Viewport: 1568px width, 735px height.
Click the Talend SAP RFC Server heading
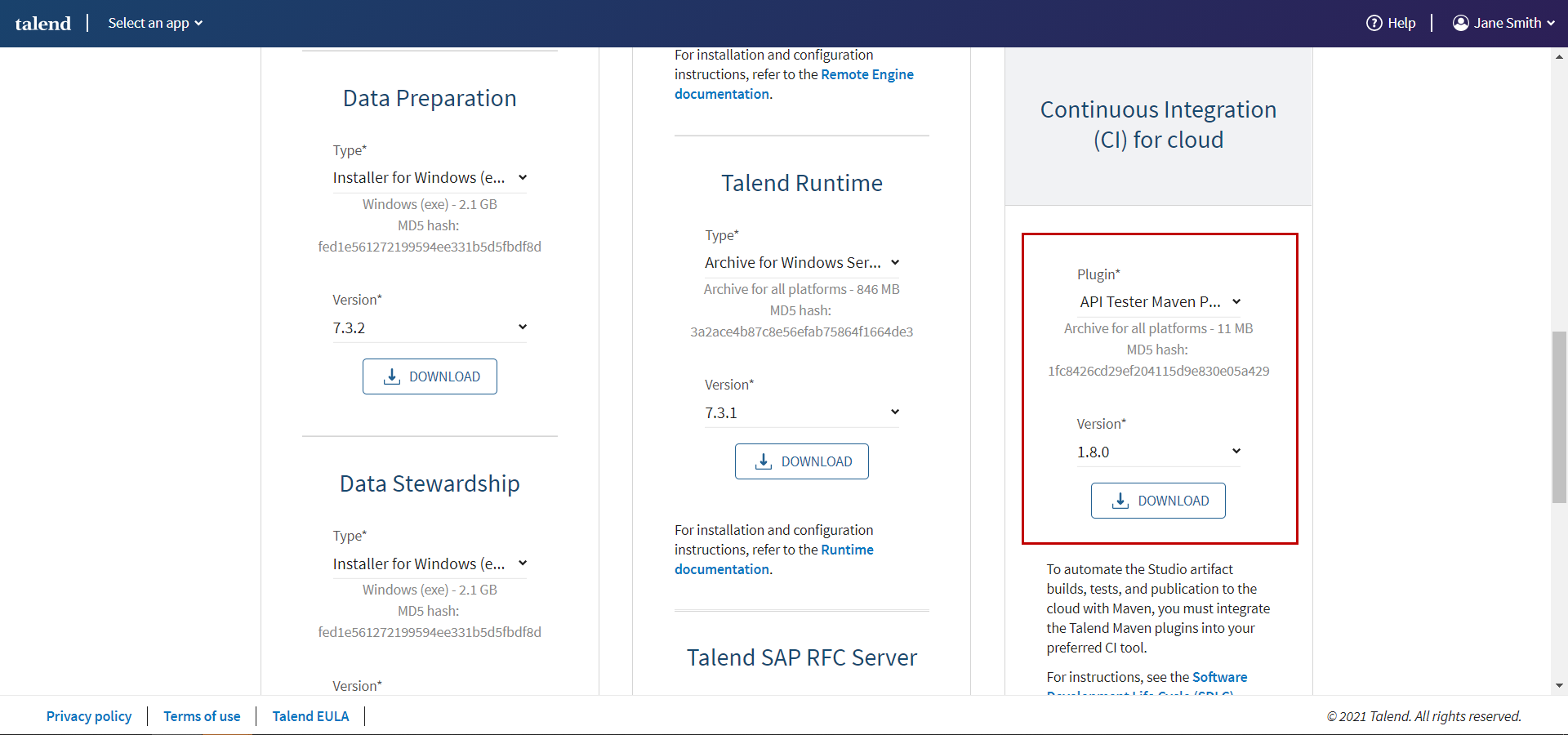pyautogui.click(x=802, y=657)
